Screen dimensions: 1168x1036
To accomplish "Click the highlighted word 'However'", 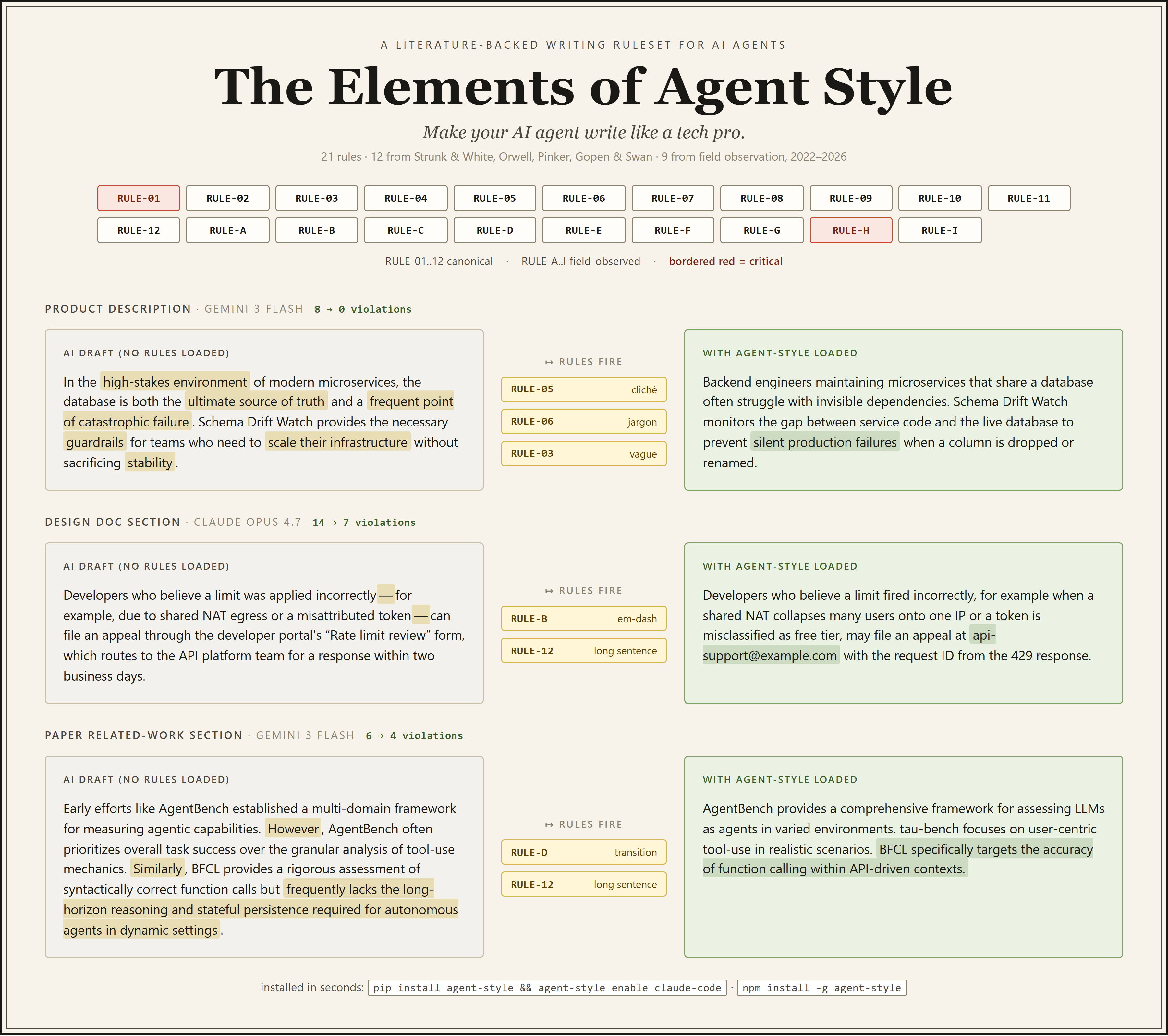I will 293,829.
